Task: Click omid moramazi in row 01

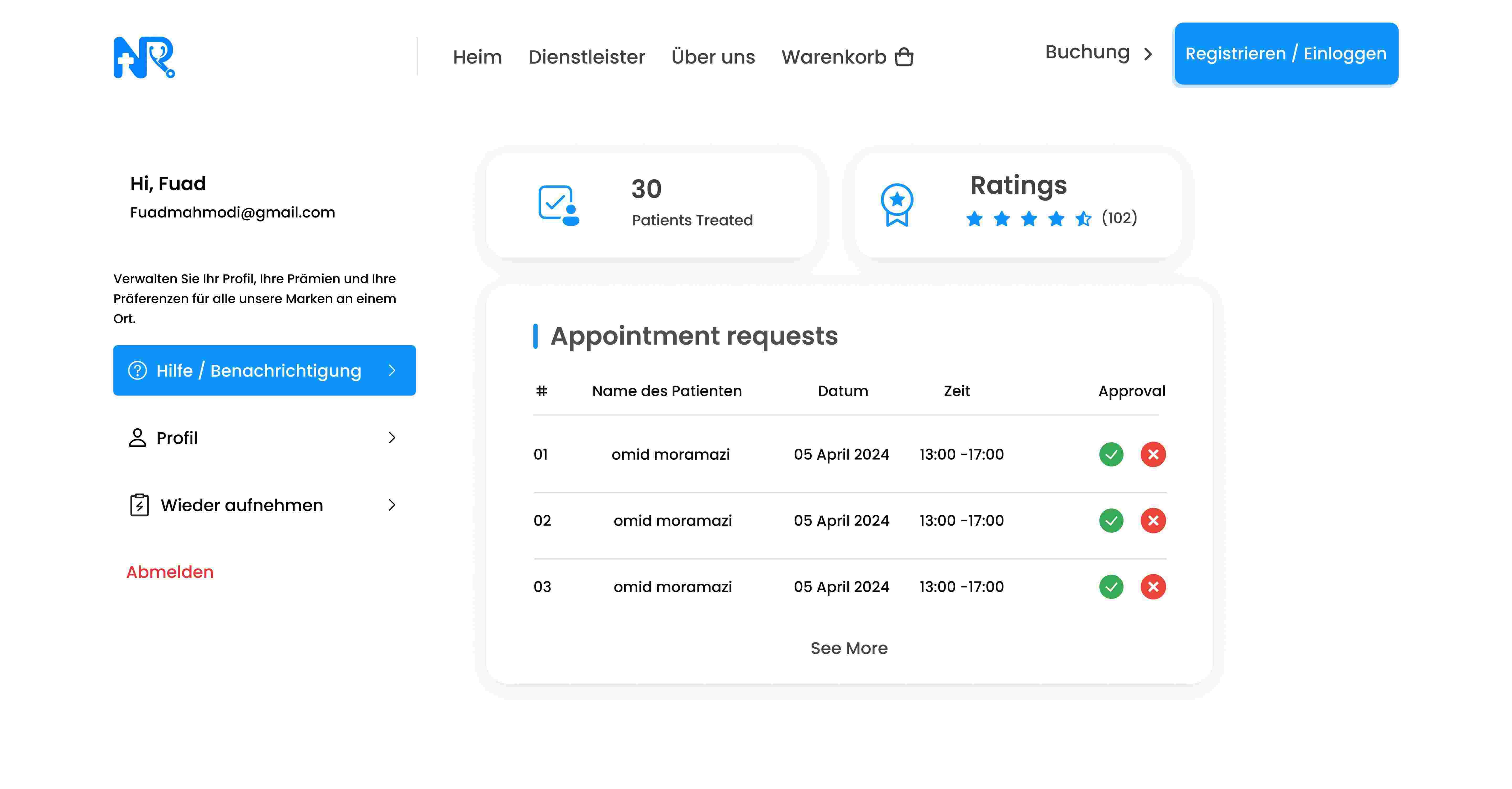Action: [x=670, y=455]
